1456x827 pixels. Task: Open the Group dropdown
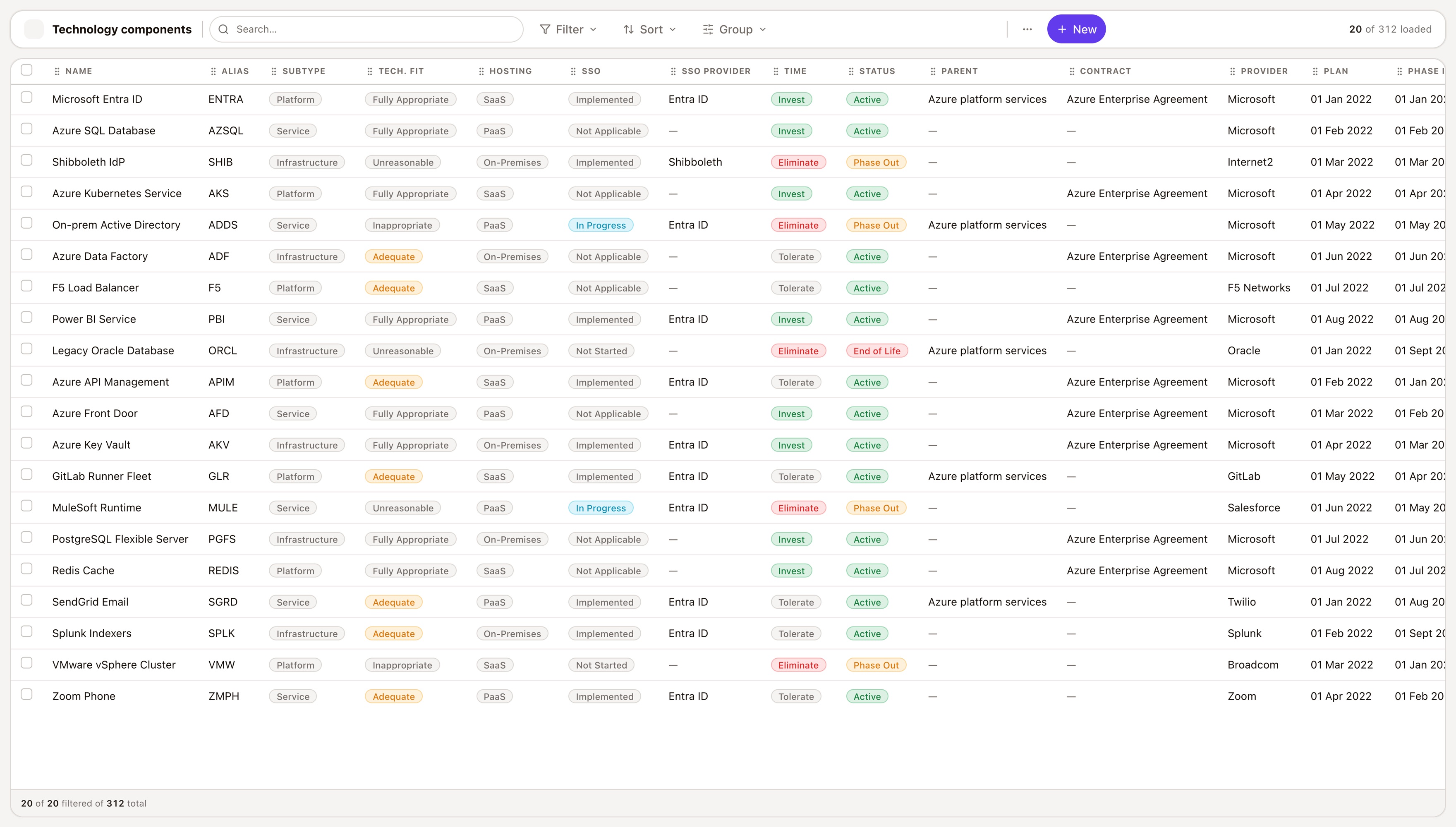point(735,29)
